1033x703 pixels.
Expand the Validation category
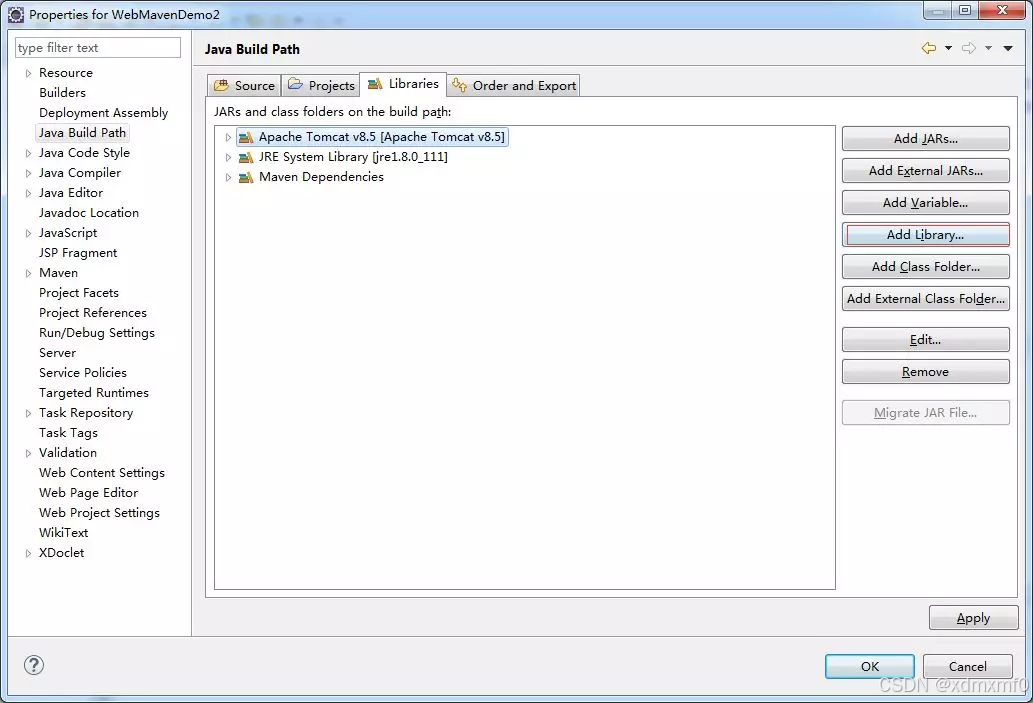(28, 453)
